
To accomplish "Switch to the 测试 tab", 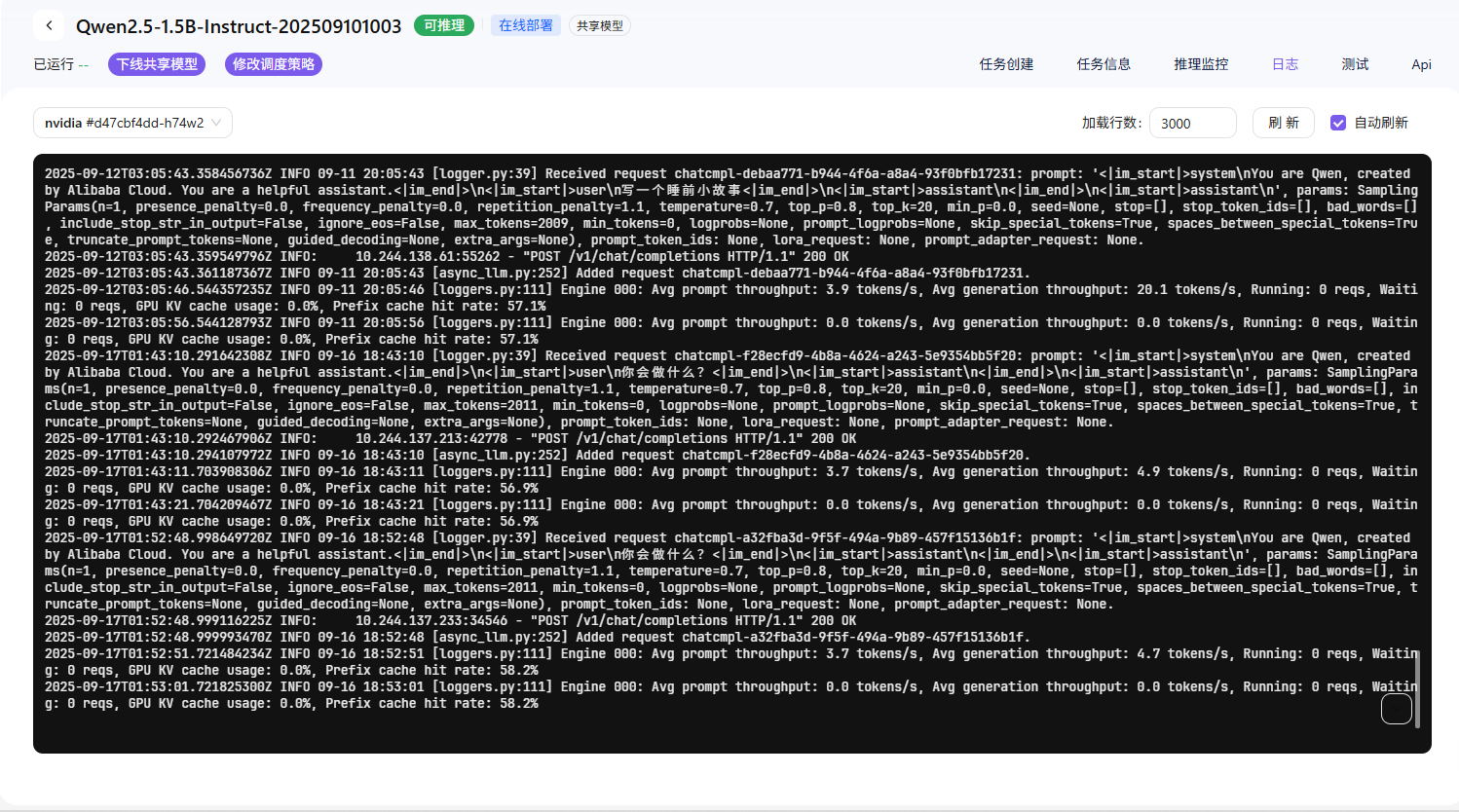I will tap(1355, 64).
